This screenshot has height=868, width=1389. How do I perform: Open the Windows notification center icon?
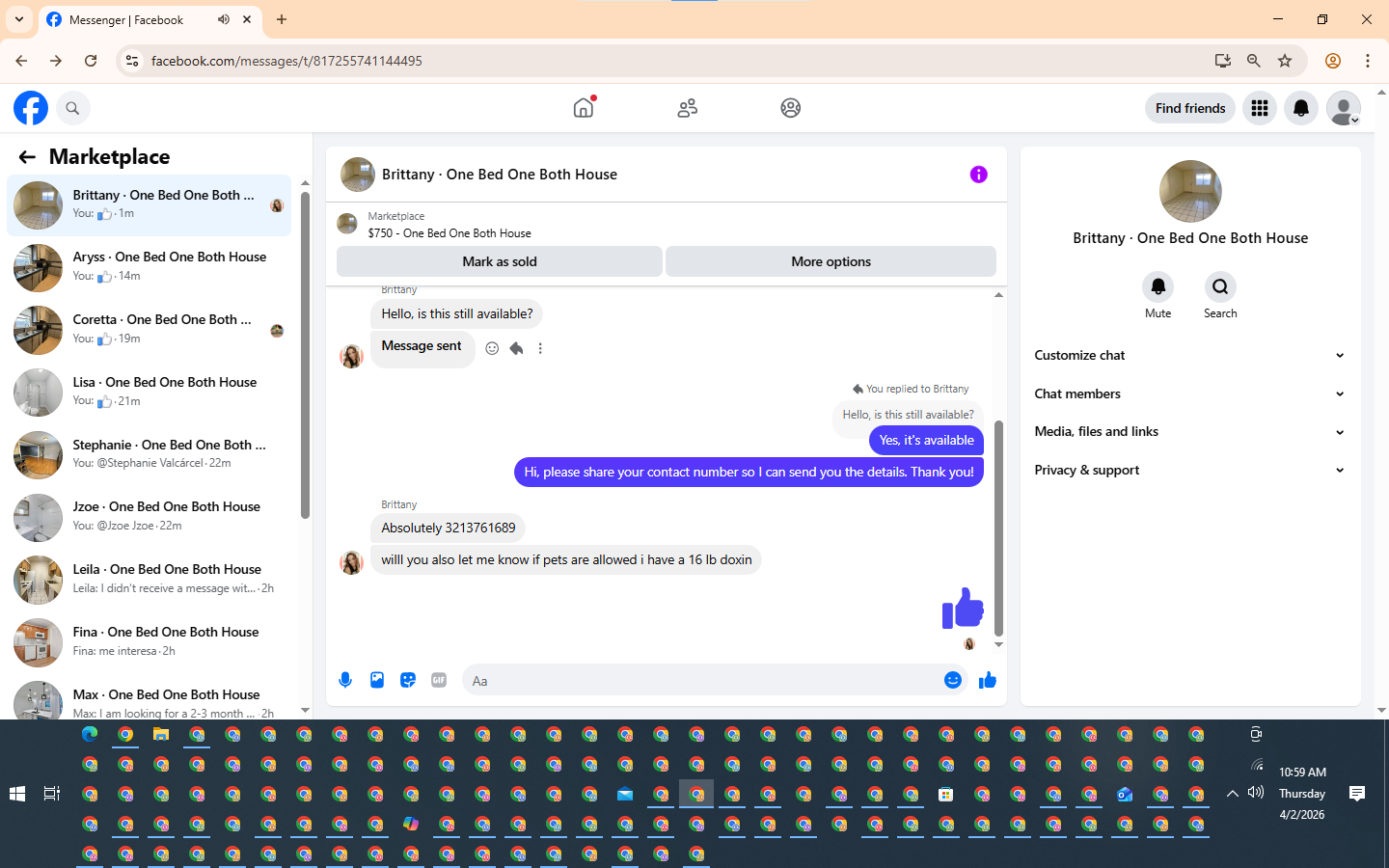[x=1357, y=794]
